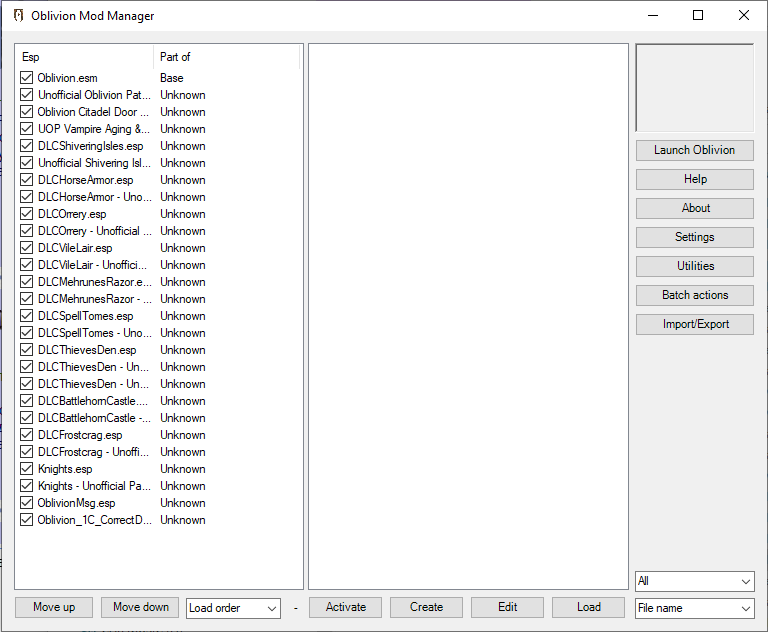Open the Utilities menu button
This screenshot has height=632, width=768.
pos(695,266)
